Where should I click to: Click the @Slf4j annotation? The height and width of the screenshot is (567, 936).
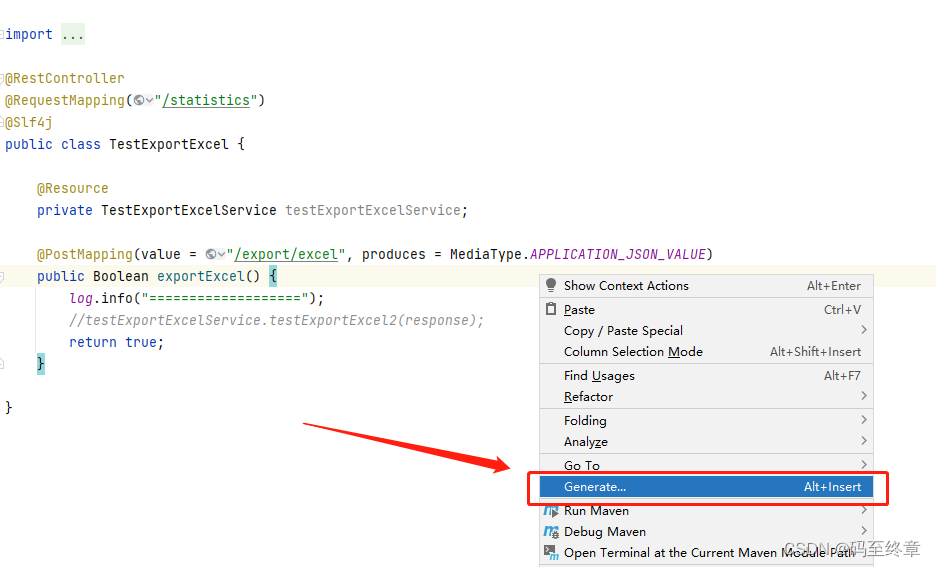coord(29,122)
